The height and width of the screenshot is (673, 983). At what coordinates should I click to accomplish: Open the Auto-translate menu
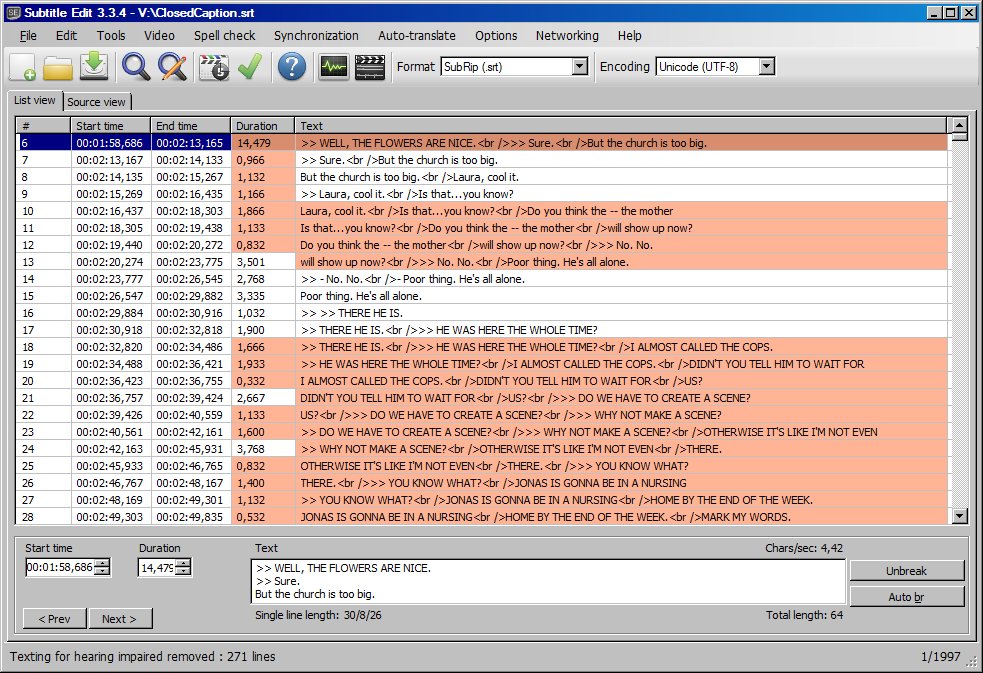(x=417, y=36)
